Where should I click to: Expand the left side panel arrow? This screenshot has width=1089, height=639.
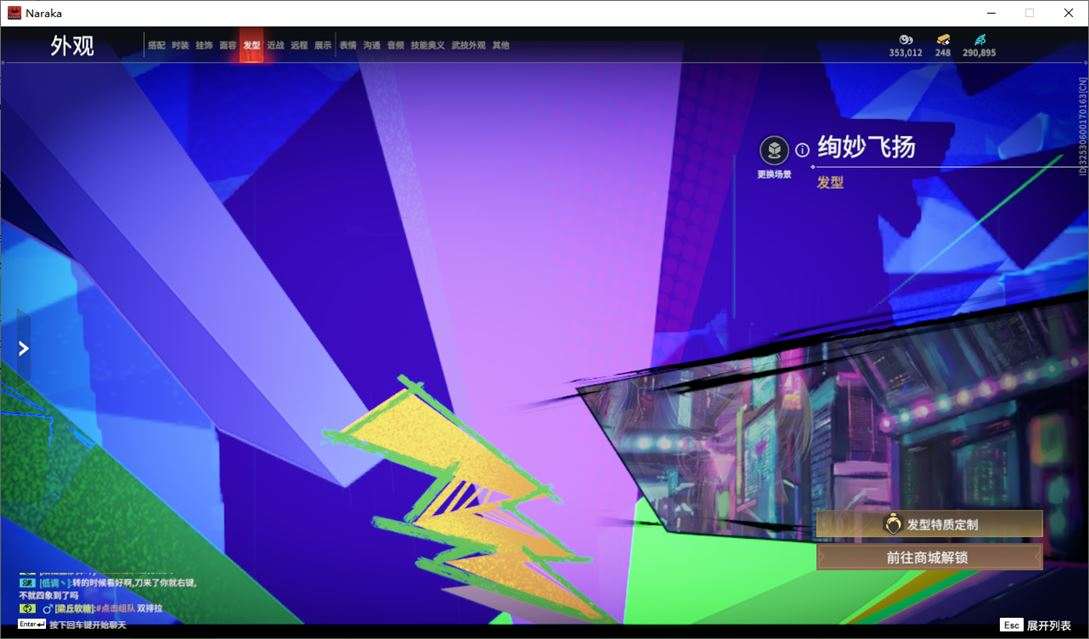(24, 348)
